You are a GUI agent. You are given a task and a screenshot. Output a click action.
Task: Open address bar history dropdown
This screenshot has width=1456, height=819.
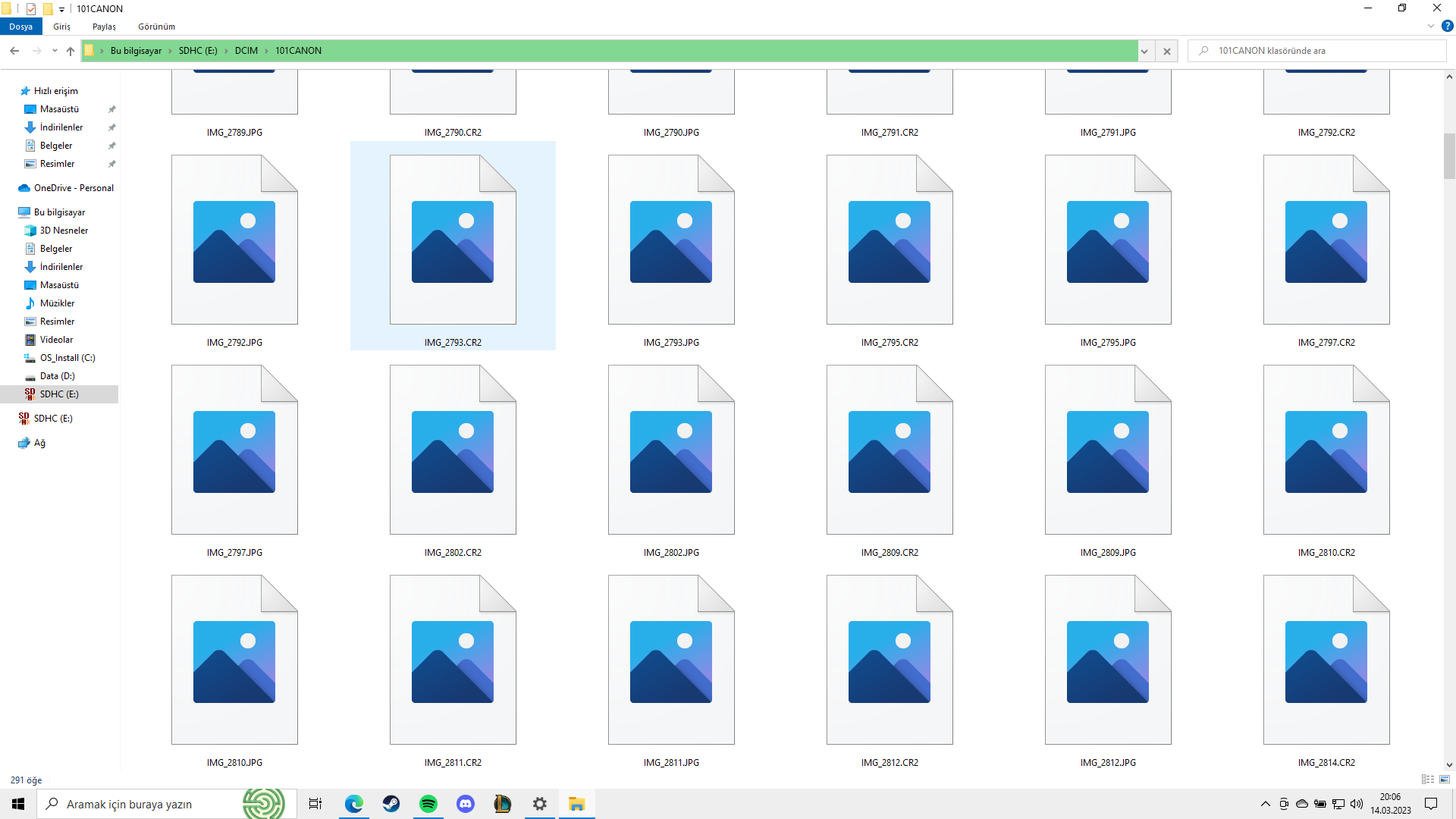pos(1144,51)
